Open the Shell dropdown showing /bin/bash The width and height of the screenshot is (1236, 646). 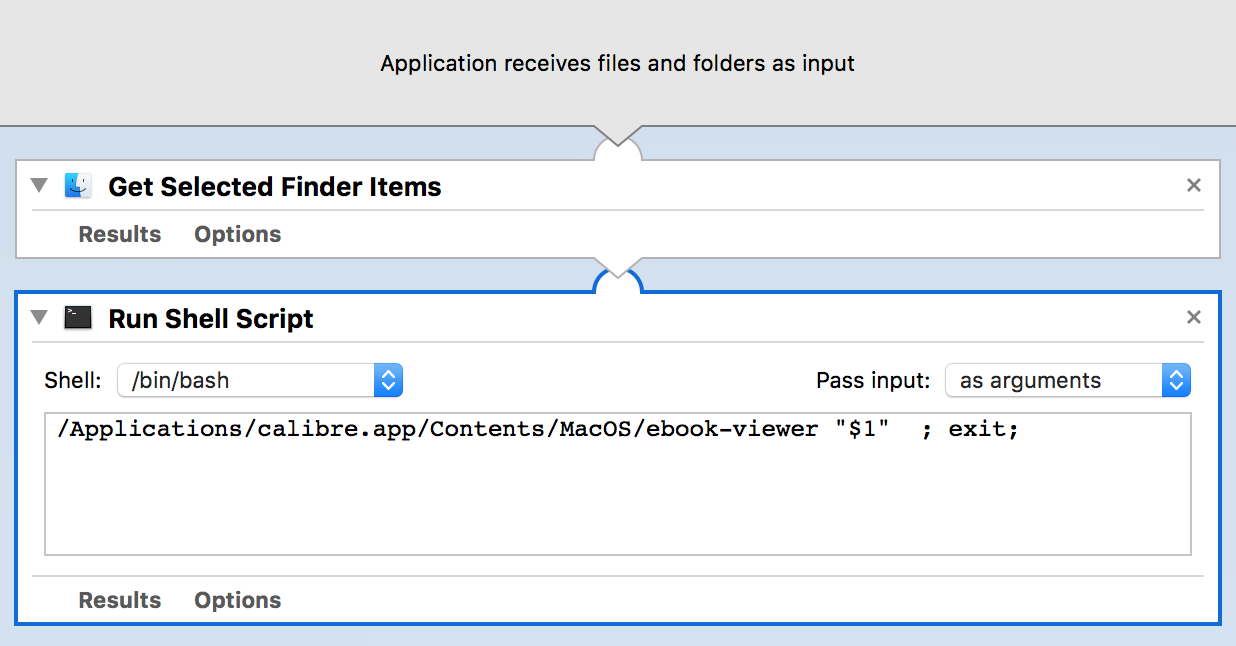click(260, 380)
